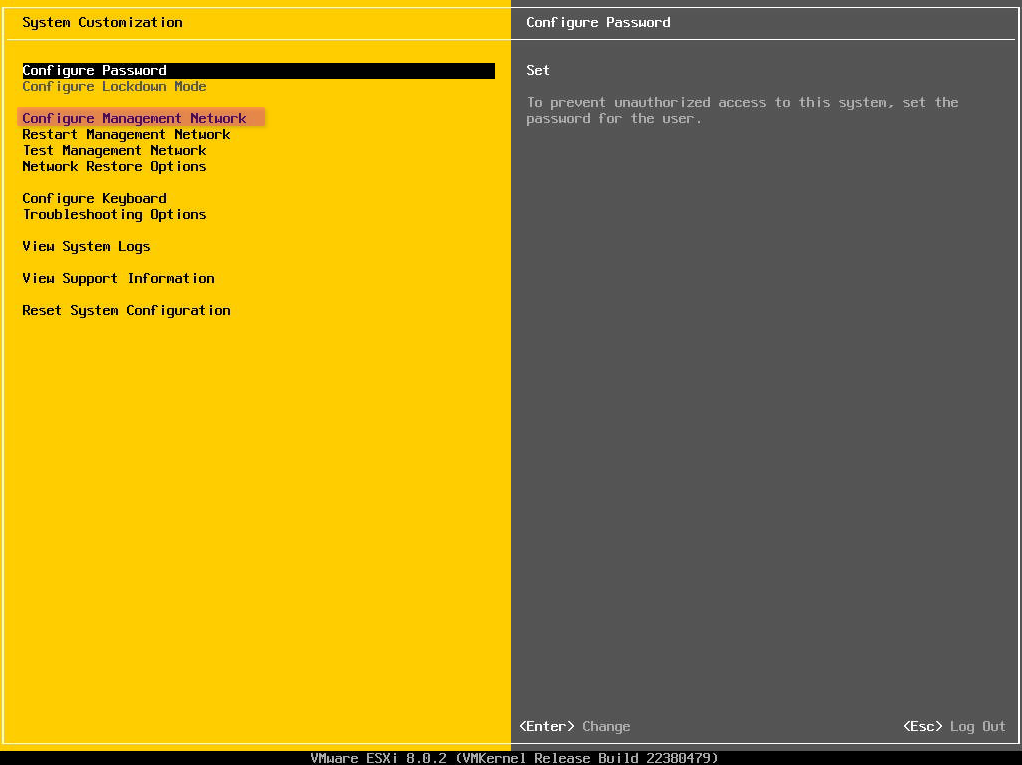Select Configure Keyboard entry
Screen dimensions: 1022x765
94,199
